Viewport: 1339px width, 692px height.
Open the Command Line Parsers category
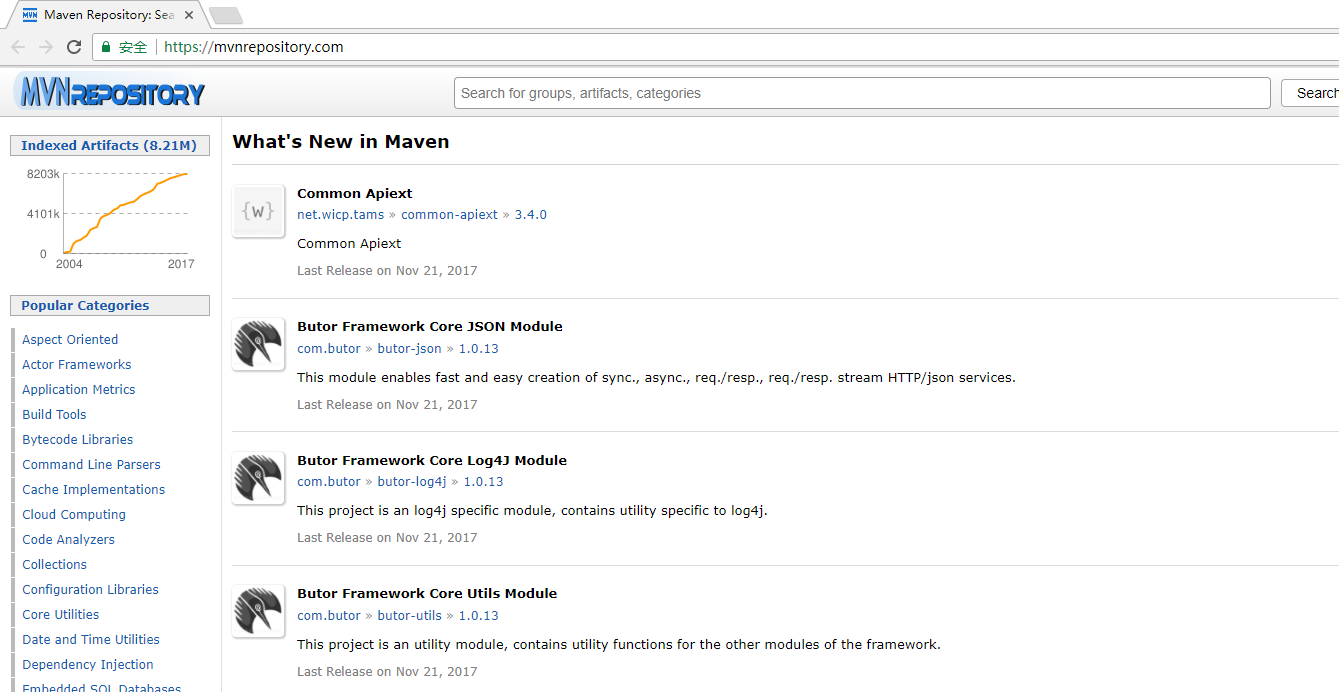pyautogui.click(x=91, y=465)
